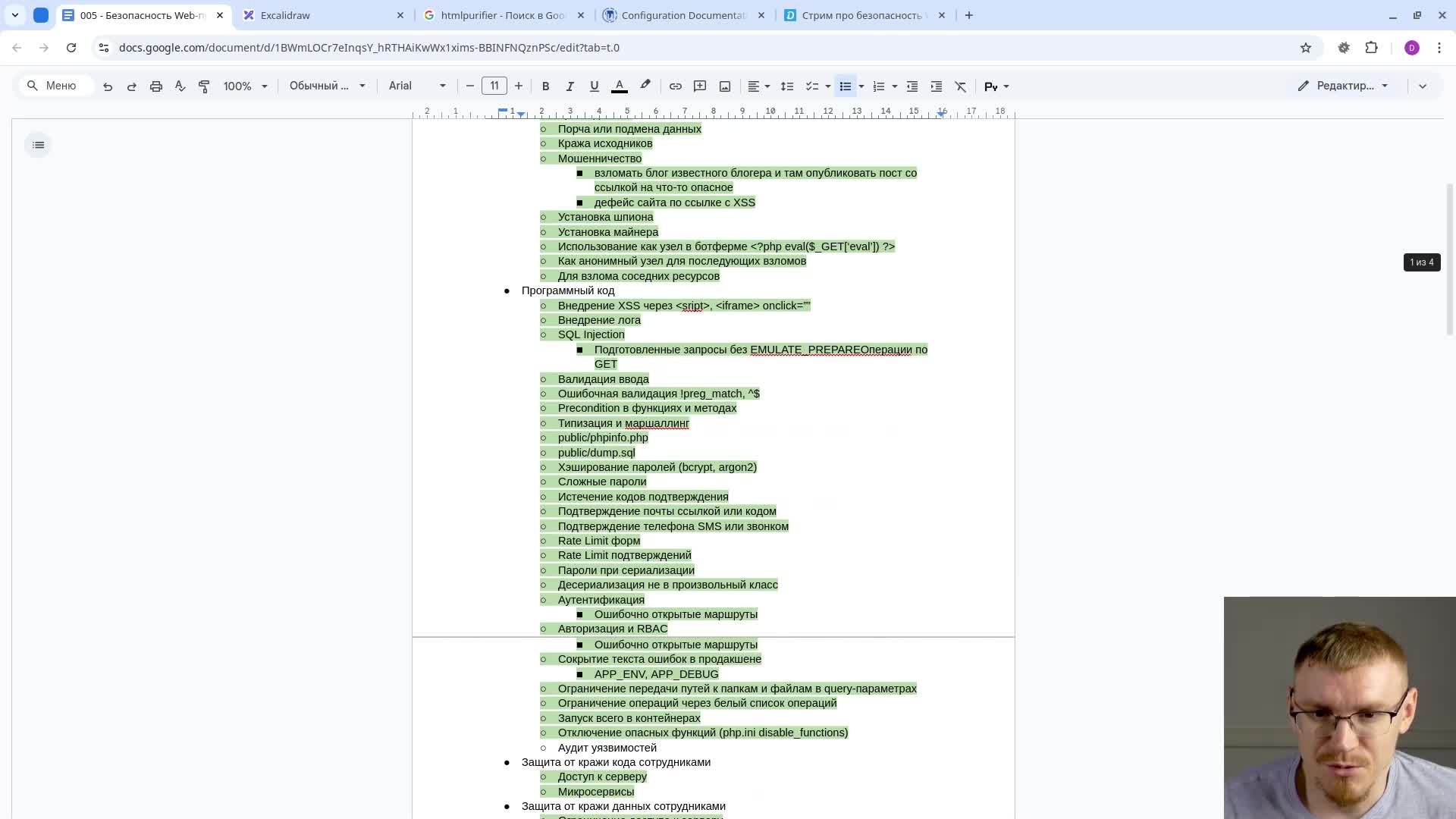The height and width of the screenshot is (819, 1456).
Task: Click the insert link icon
Action: click(x=675, y=86)
